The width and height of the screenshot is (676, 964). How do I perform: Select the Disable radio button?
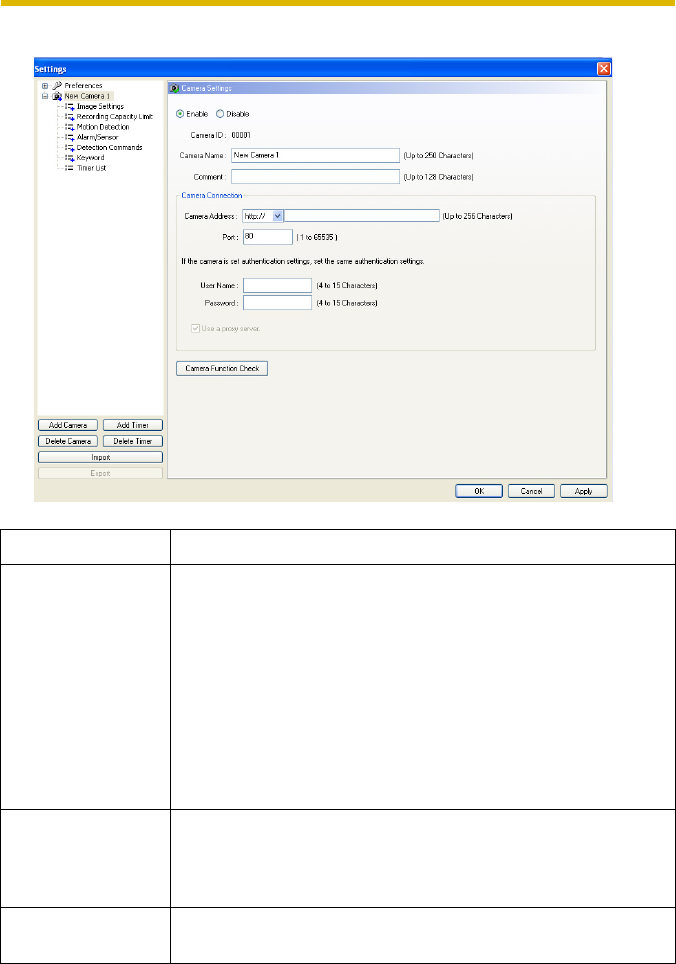click(220, 114)
